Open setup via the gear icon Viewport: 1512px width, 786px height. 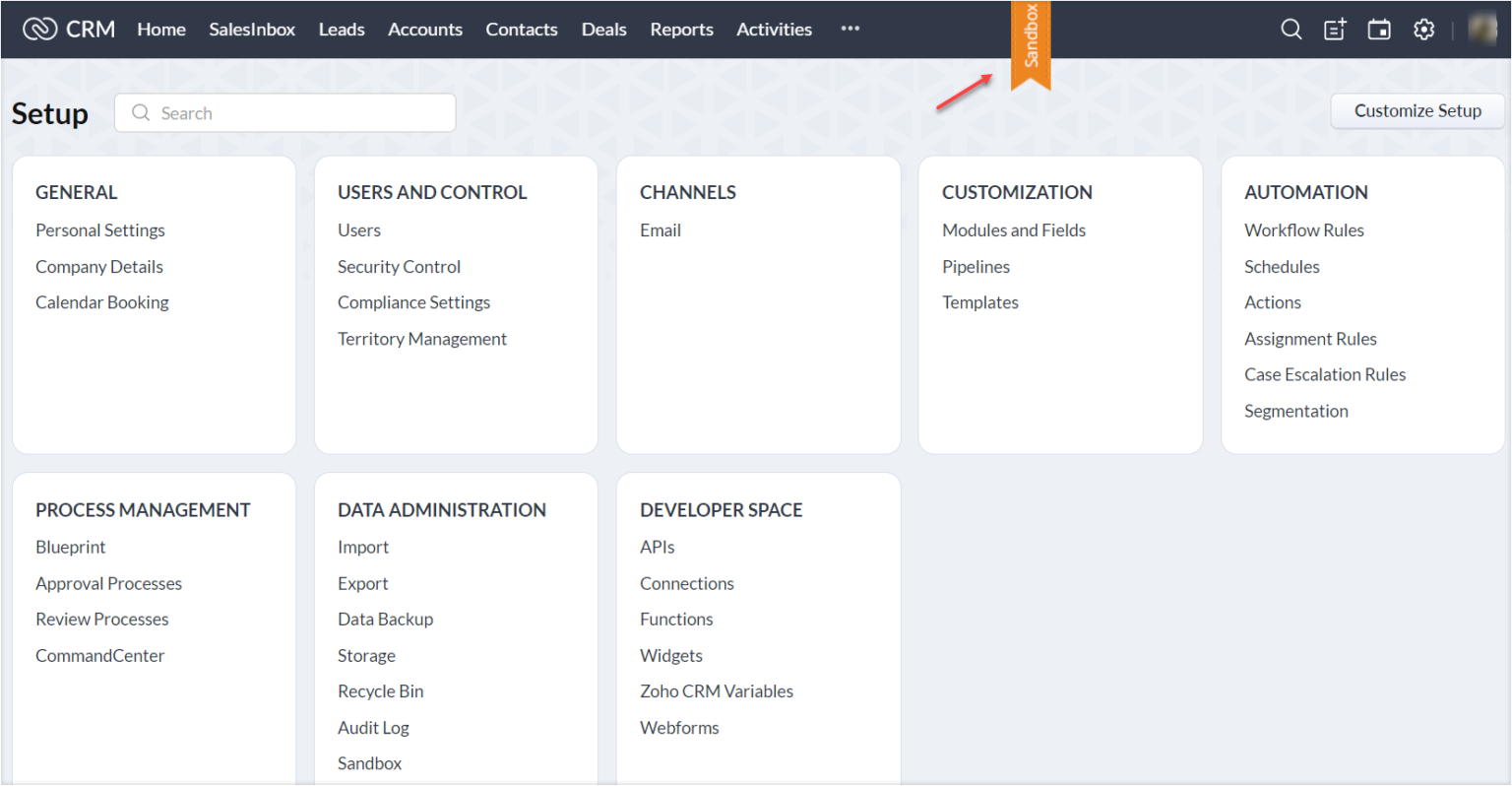(1423, 30)
